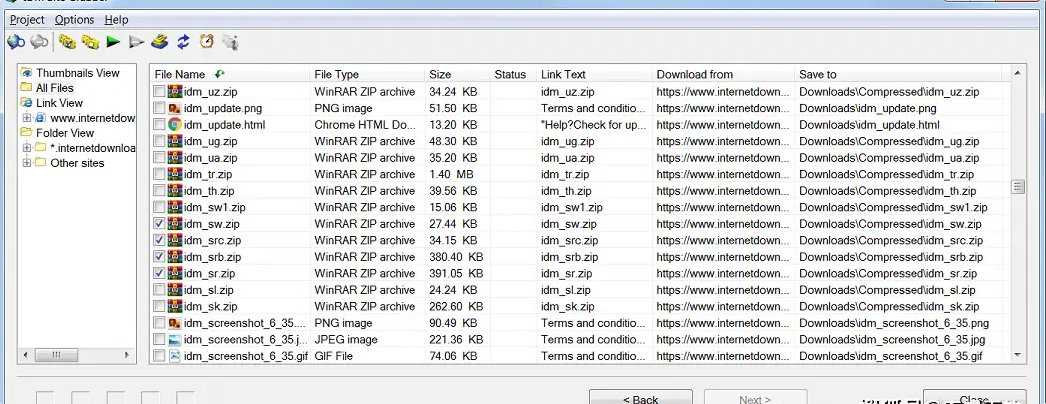The image size is (1046, 404).
Task: Expand the *.internetdownloa folder node
Action: [x=27, y=147]
